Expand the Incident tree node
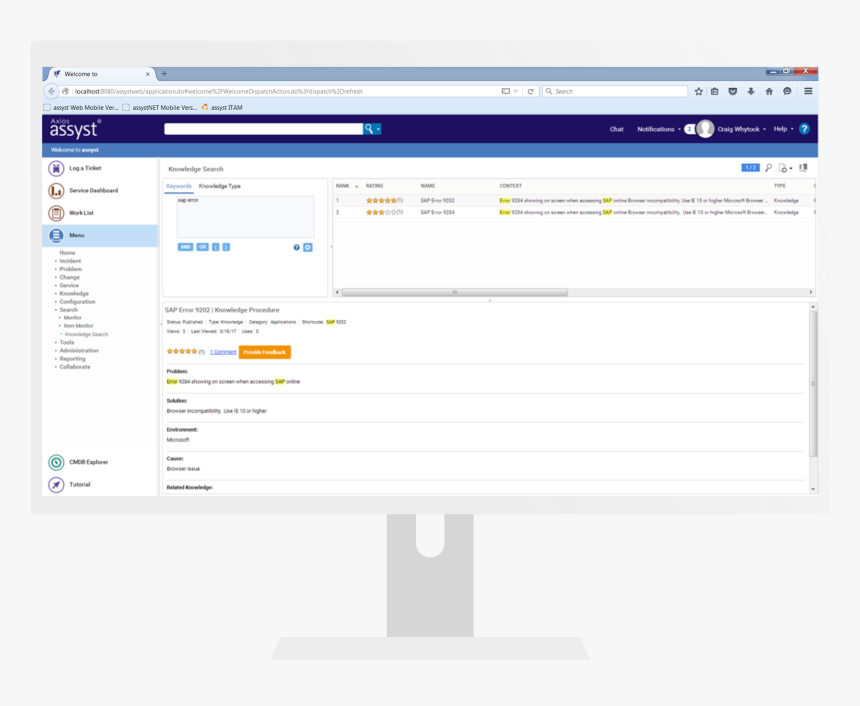Screen dimensions: 860x706 coord(56,262)
